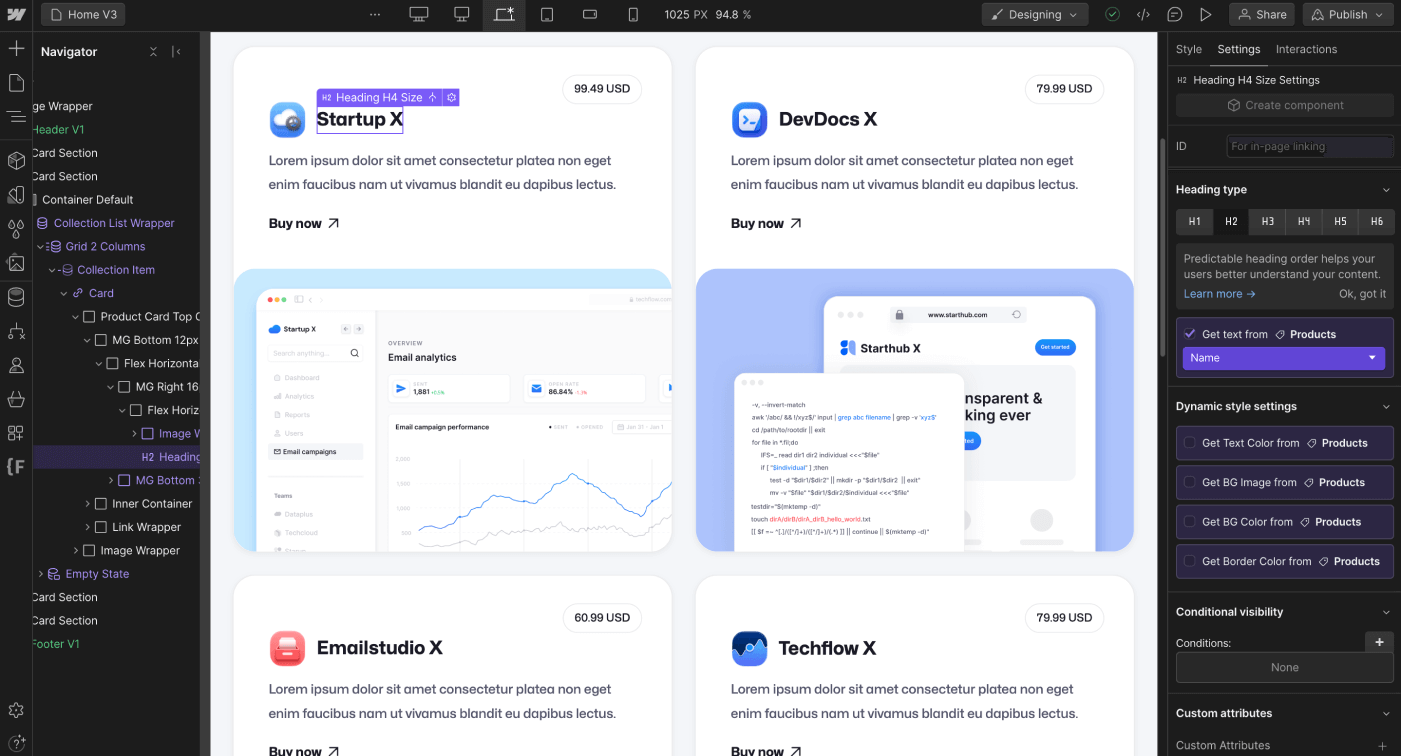Expand Empty State in Navigator
This screenshot has width=1401, height=756.
pos(41,574)
